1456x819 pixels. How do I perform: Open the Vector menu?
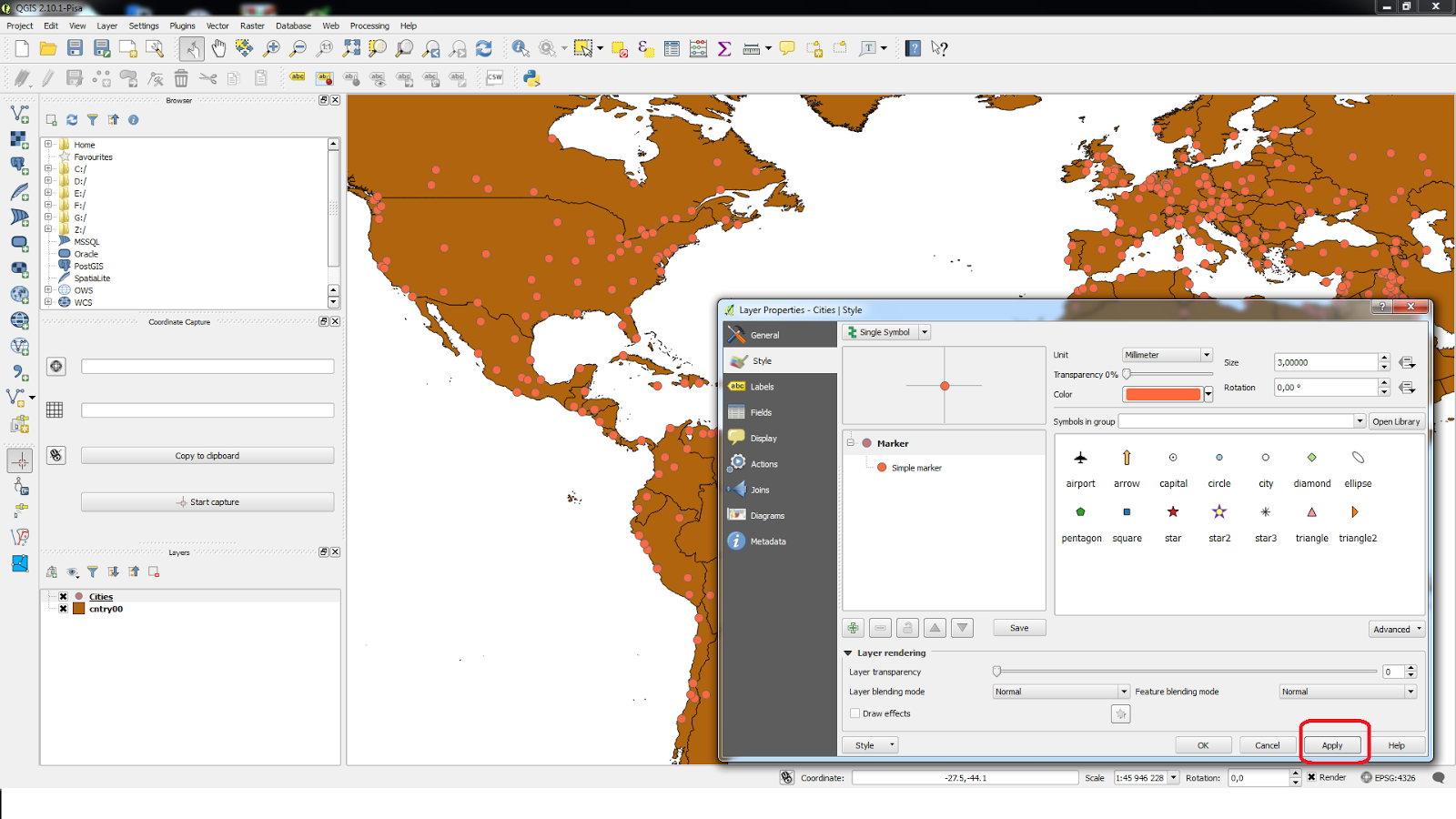(217, 25)
